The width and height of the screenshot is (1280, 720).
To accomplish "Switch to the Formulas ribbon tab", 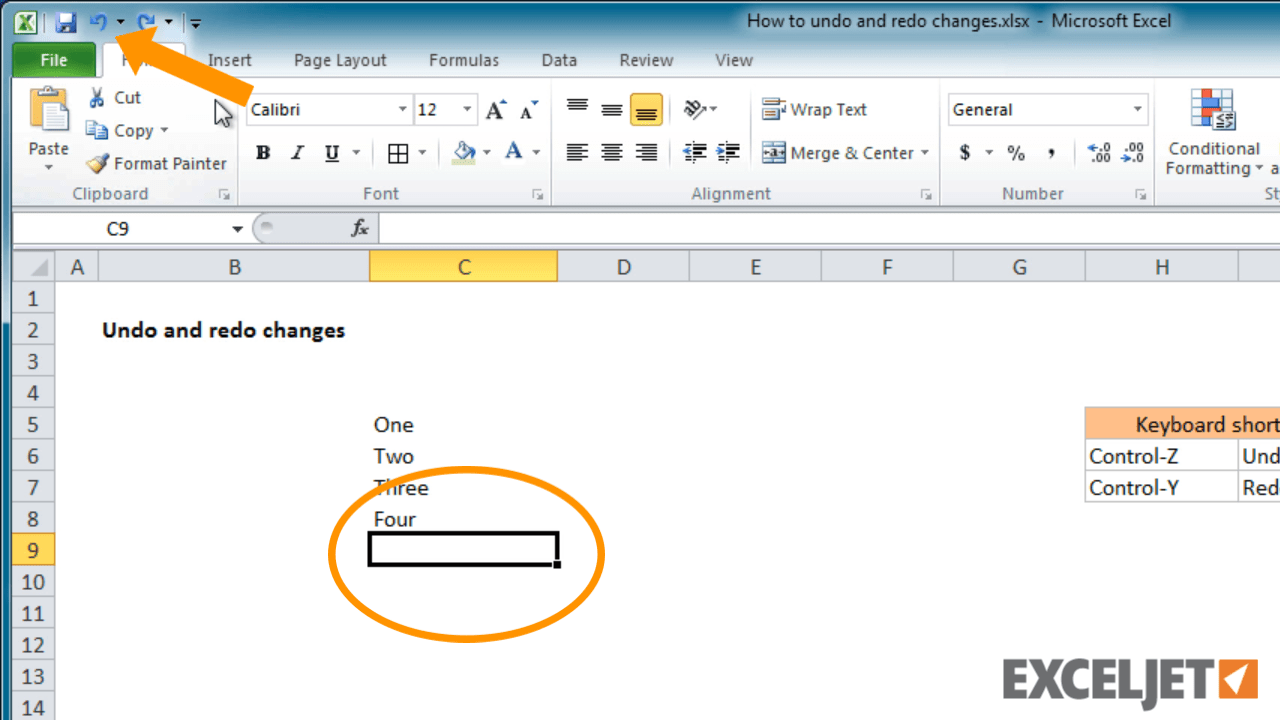I will point(463,60).
